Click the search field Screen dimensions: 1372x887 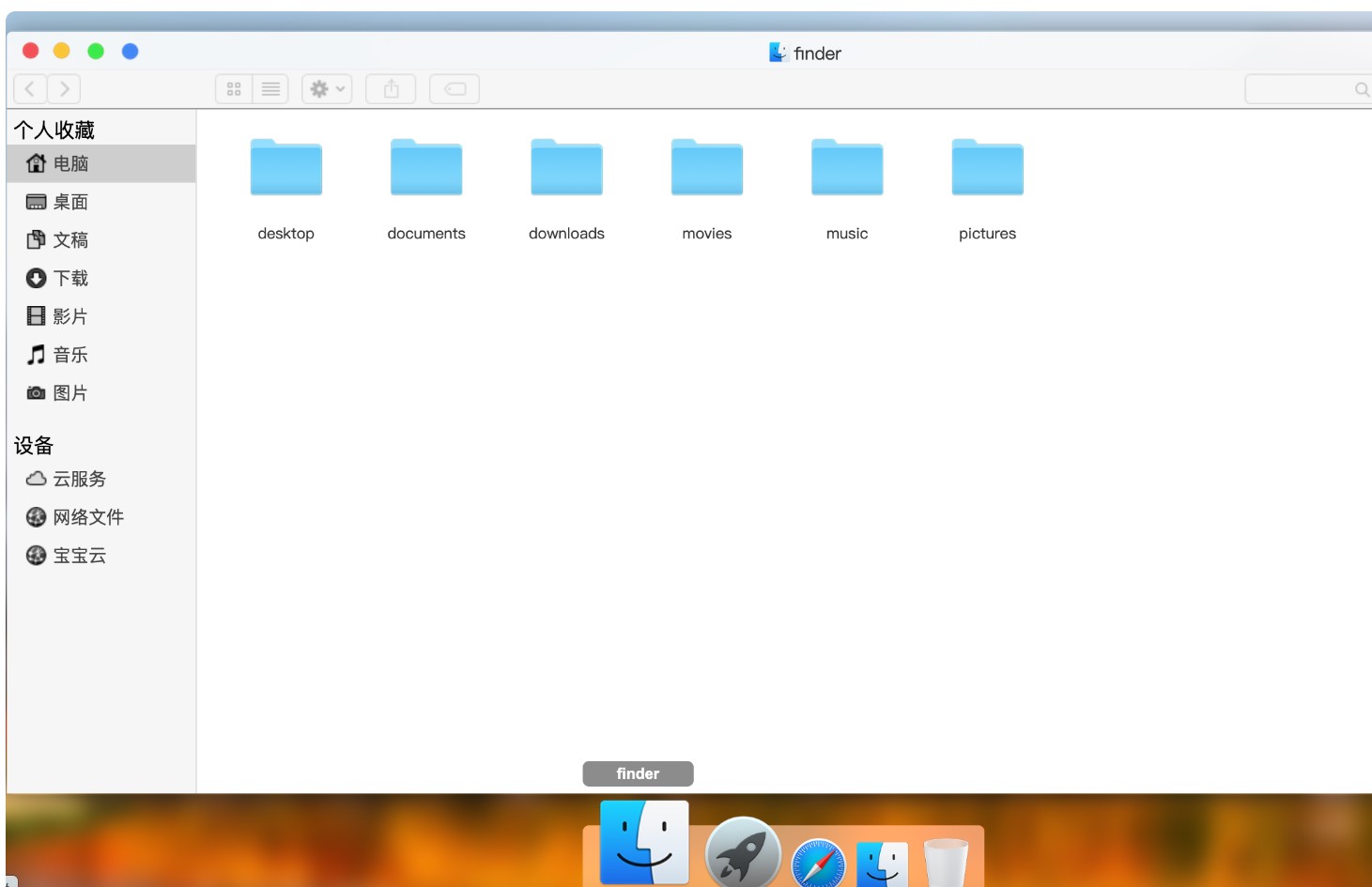pos(1305,89)
